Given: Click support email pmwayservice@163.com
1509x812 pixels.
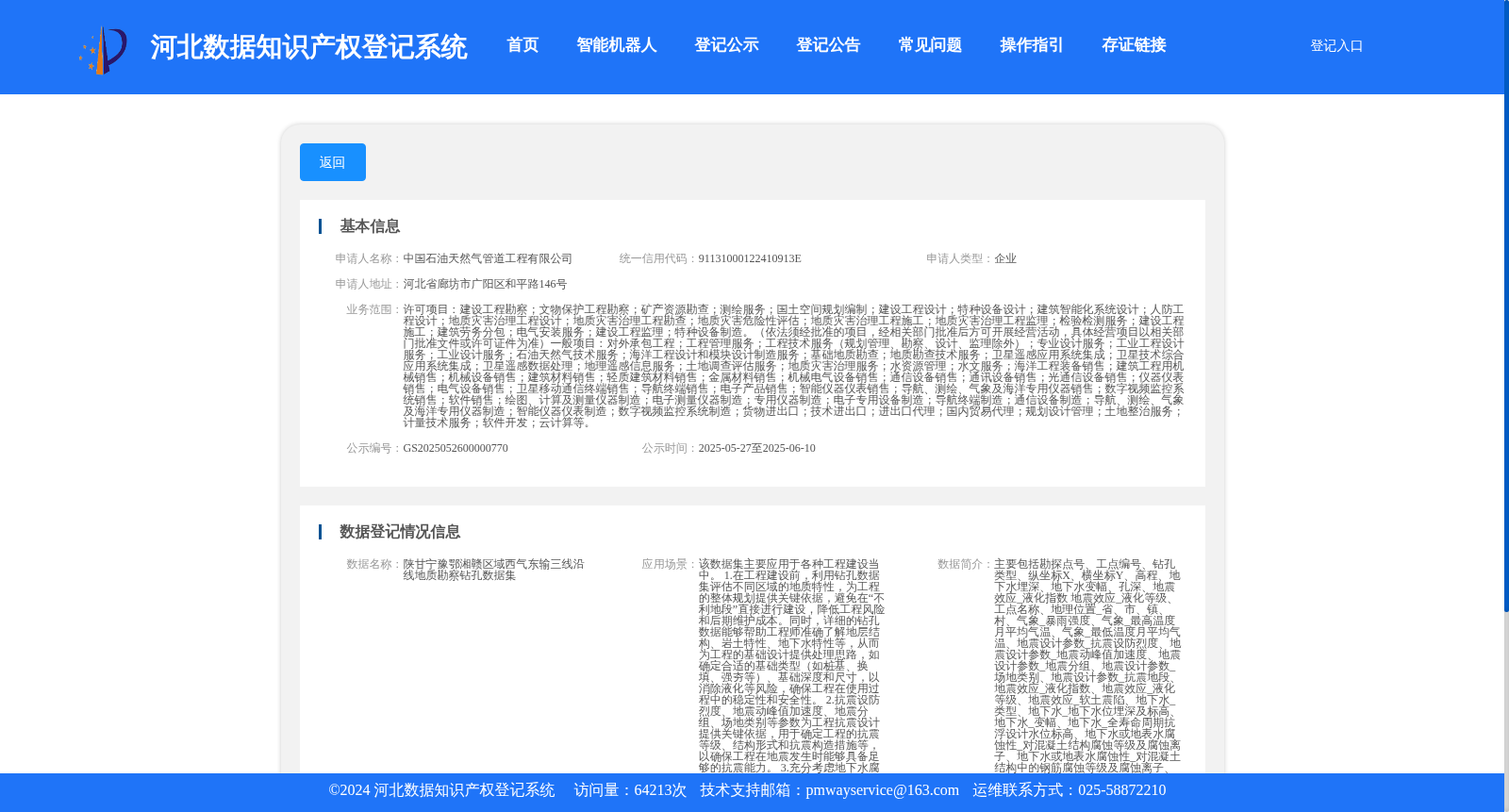Looking at the screenshot, I should [x=882, y=790].
